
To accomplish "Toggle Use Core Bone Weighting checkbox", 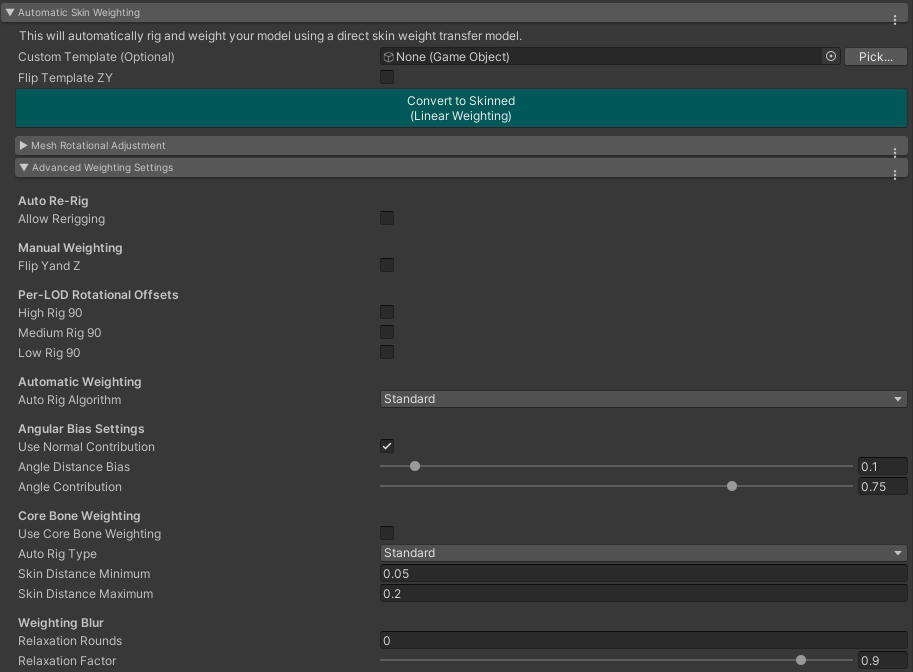I will pos(387,533).
